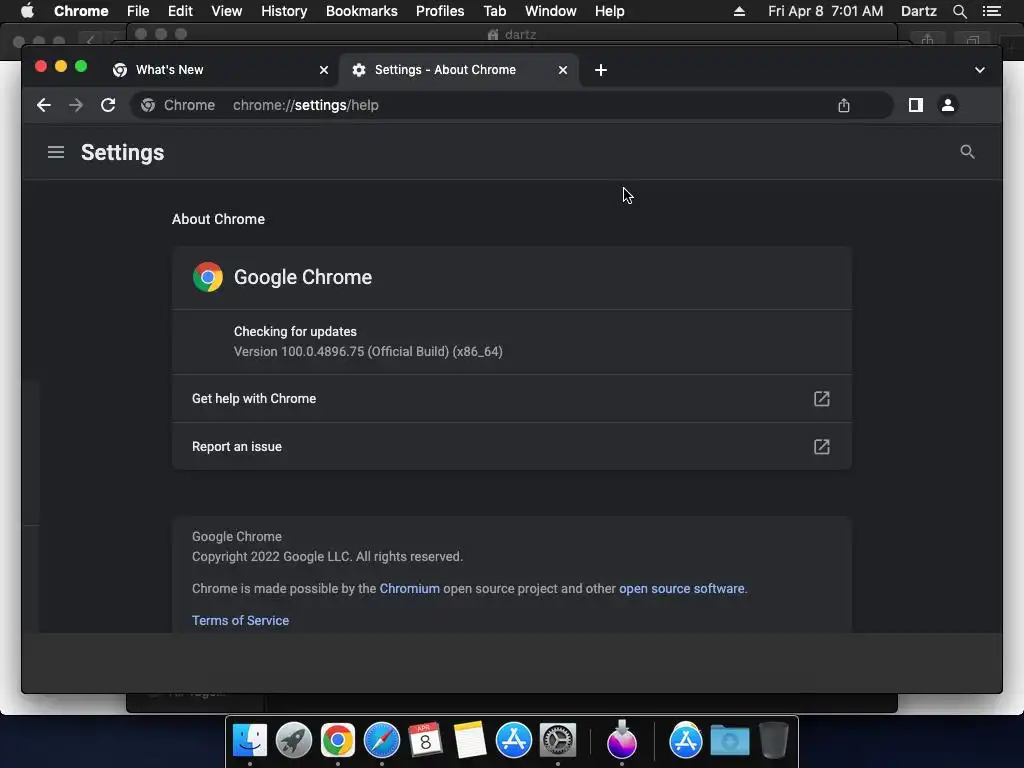The width and height of the screenshot is (1024, 768).
Task: Open the Settings hamburger main menu
Action: click(56, 152)
